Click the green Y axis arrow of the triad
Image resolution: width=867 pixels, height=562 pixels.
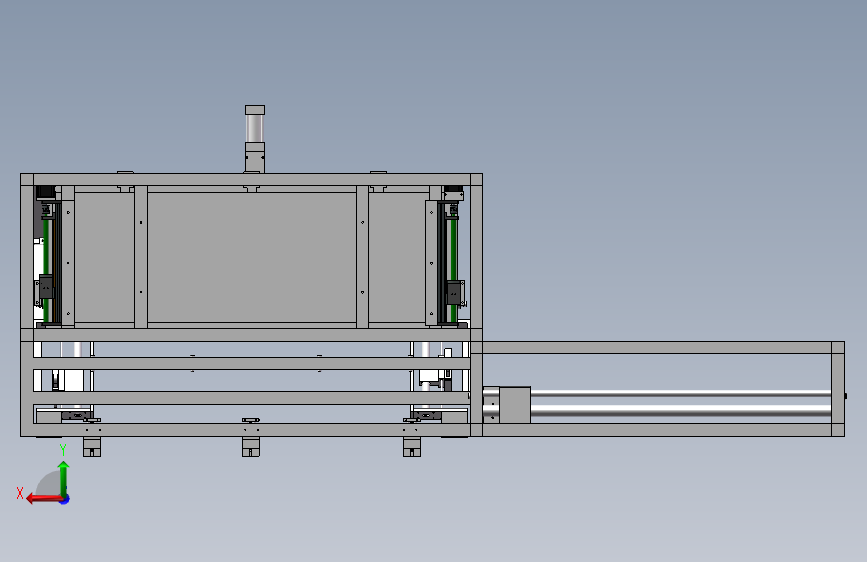point(64,478)
